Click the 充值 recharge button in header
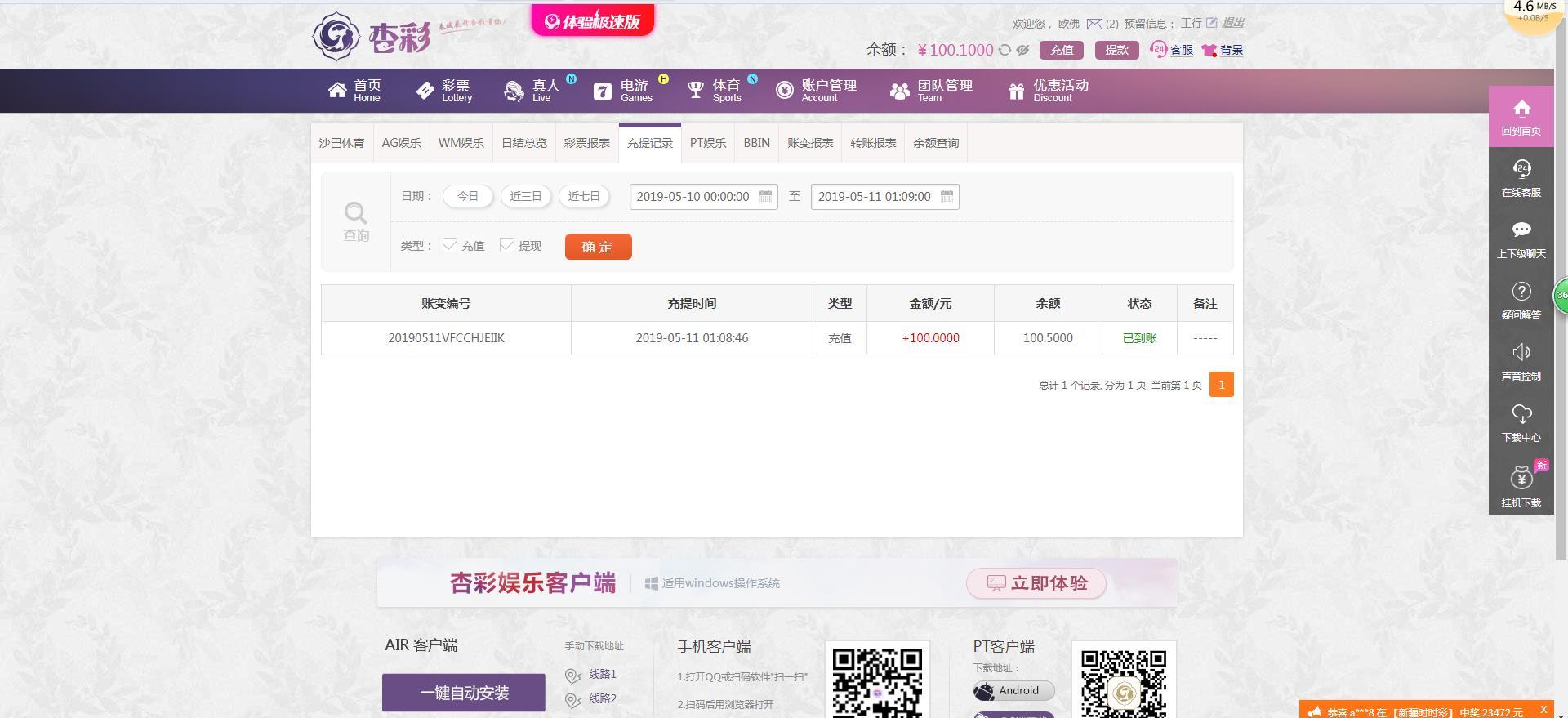 click(x=1062, y=50)
